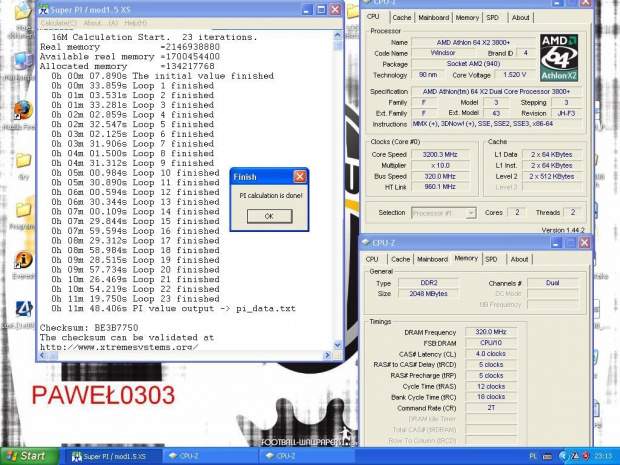
Task: Open the Moje dokumenty desktop icon
Action: (x=23, y=12)
